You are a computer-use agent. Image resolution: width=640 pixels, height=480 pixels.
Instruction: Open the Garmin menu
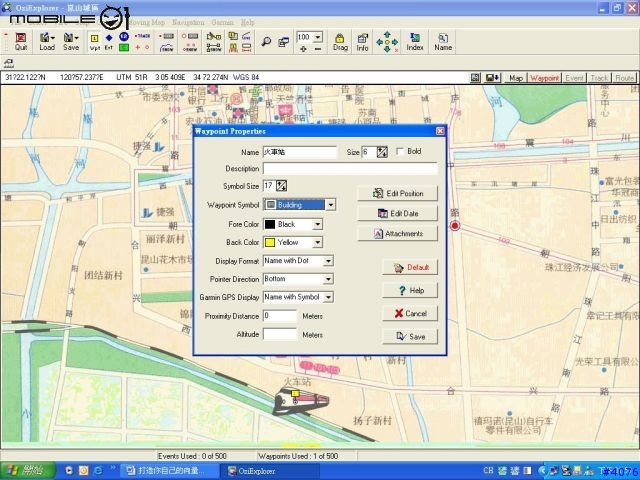[x=222, y=22]
